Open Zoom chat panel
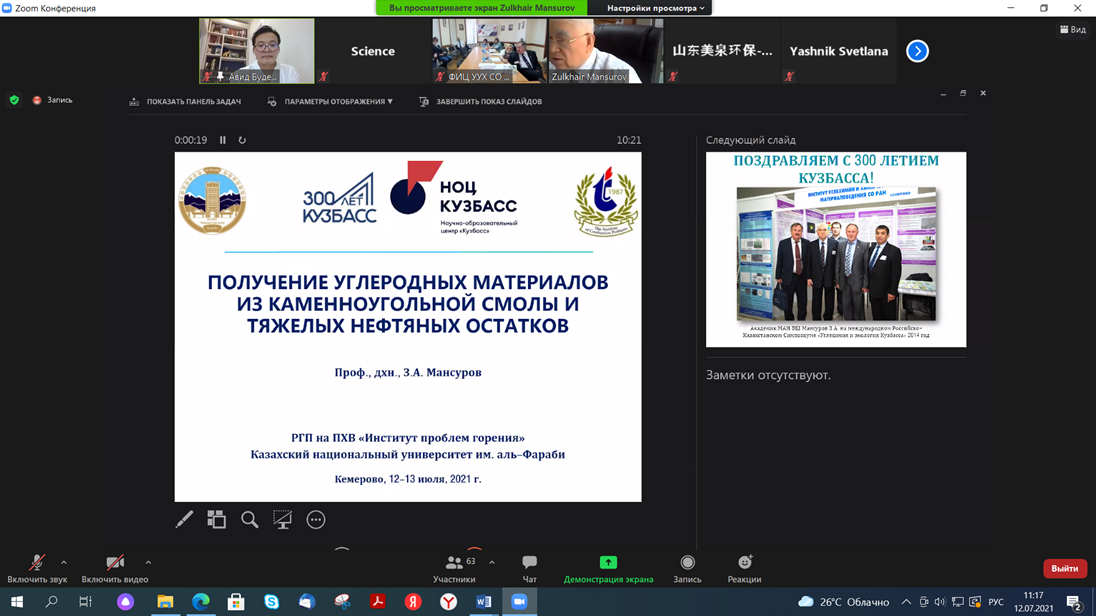The width and height of the screenshot is (1096, 616). click(x=529, y=568)
